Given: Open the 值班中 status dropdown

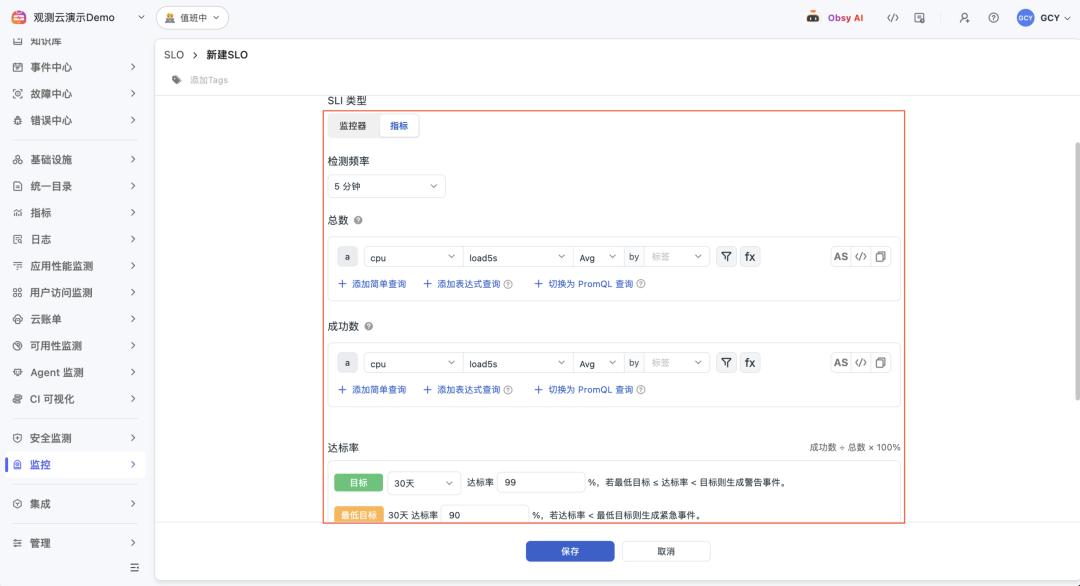Looking at the screenshot, I should [x=192, y=18].
